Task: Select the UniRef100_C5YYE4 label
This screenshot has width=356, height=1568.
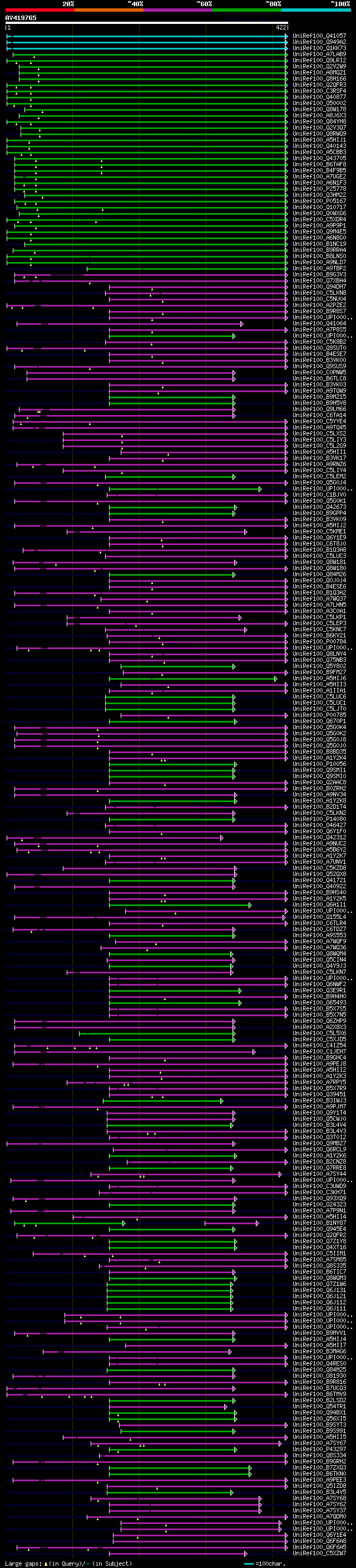Action: point(319,421)
